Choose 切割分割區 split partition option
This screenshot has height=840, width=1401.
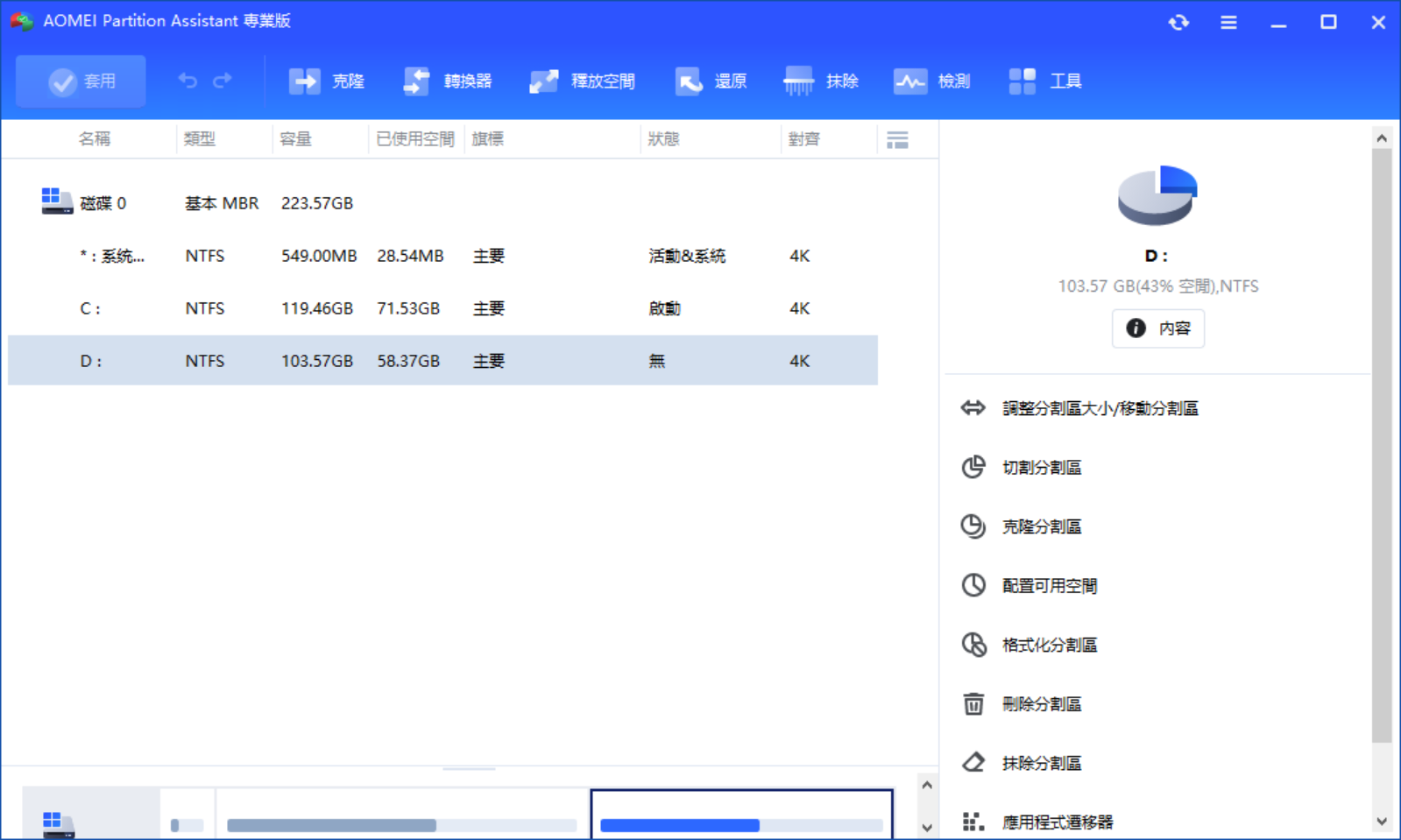click(1021, 468)
